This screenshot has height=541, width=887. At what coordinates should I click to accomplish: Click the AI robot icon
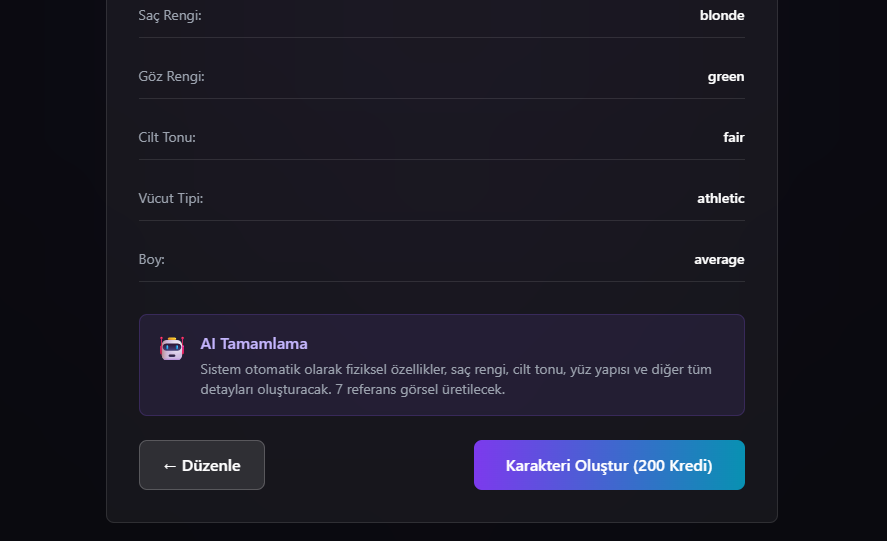[x=172, y=348]
